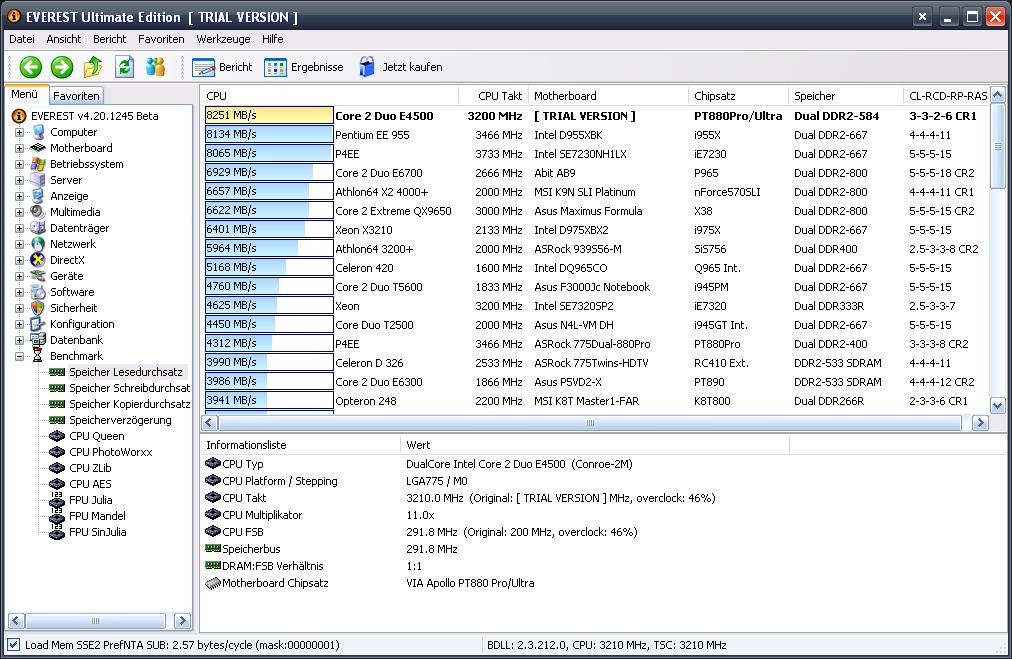
Task: Select the Netzwerk globe icon
Action: tap(39, 244)
